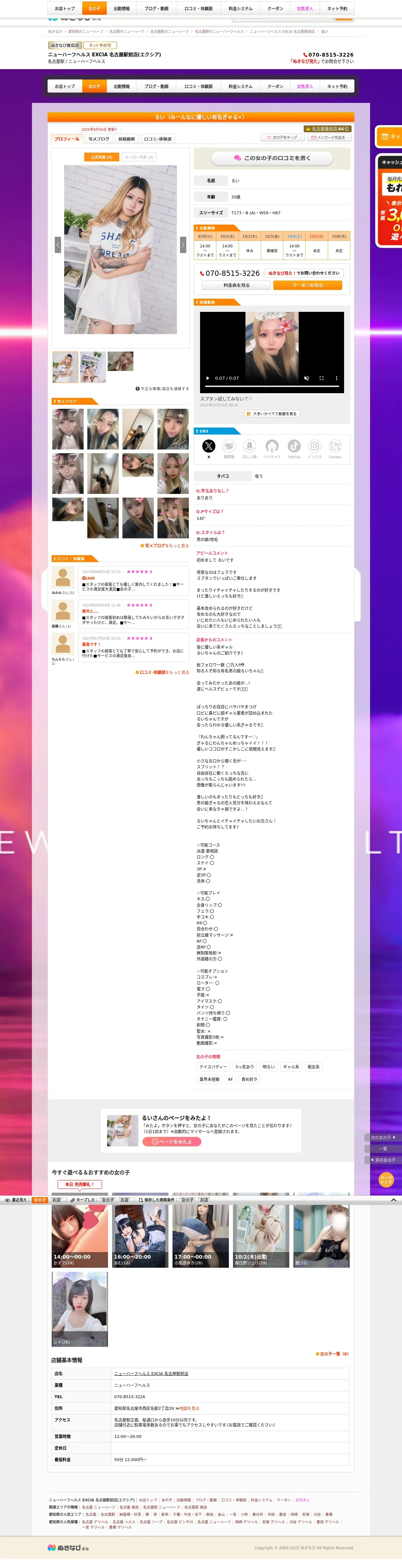The height and width of the screenshot is (1568, 402).
Task: Click the 質問箱 SNS icon
Action: (229, 446)
